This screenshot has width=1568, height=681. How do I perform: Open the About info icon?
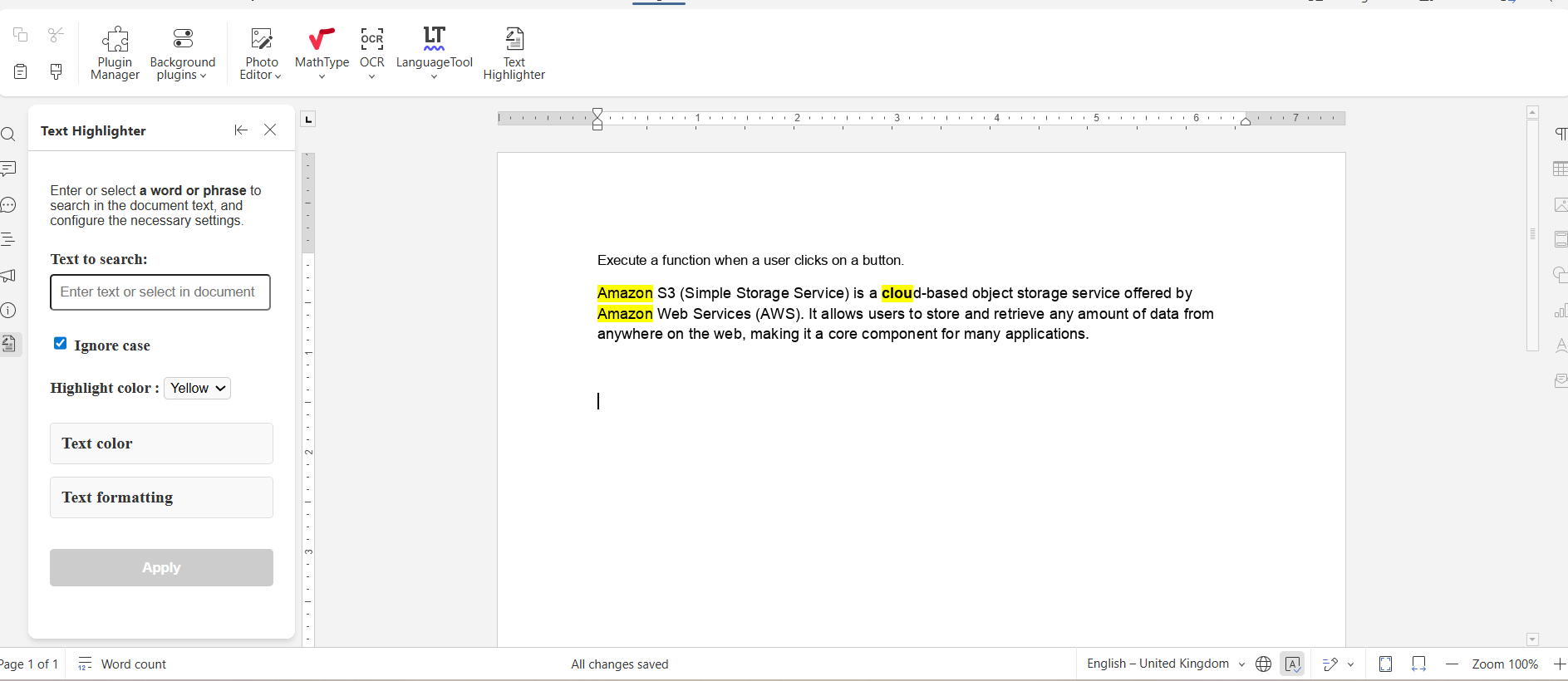[8, 311]
